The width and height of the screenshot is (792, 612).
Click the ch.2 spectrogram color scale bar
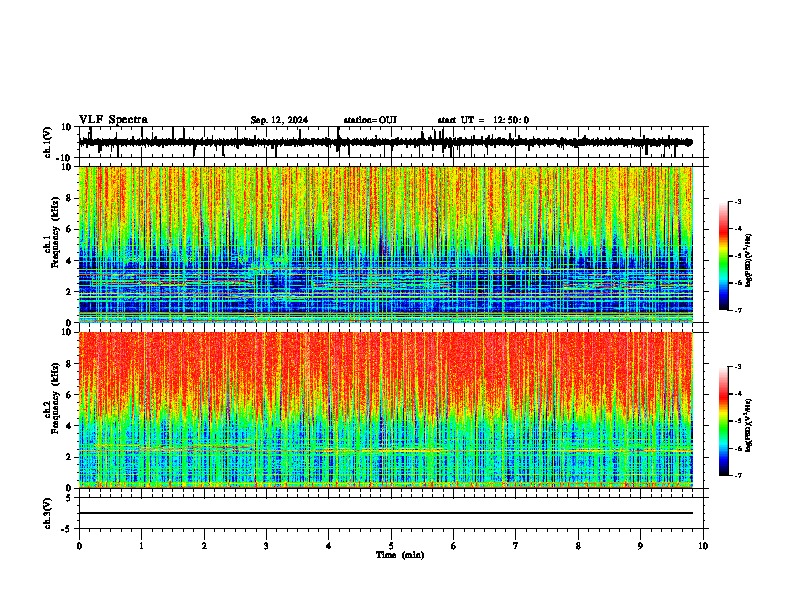(724, 421)
